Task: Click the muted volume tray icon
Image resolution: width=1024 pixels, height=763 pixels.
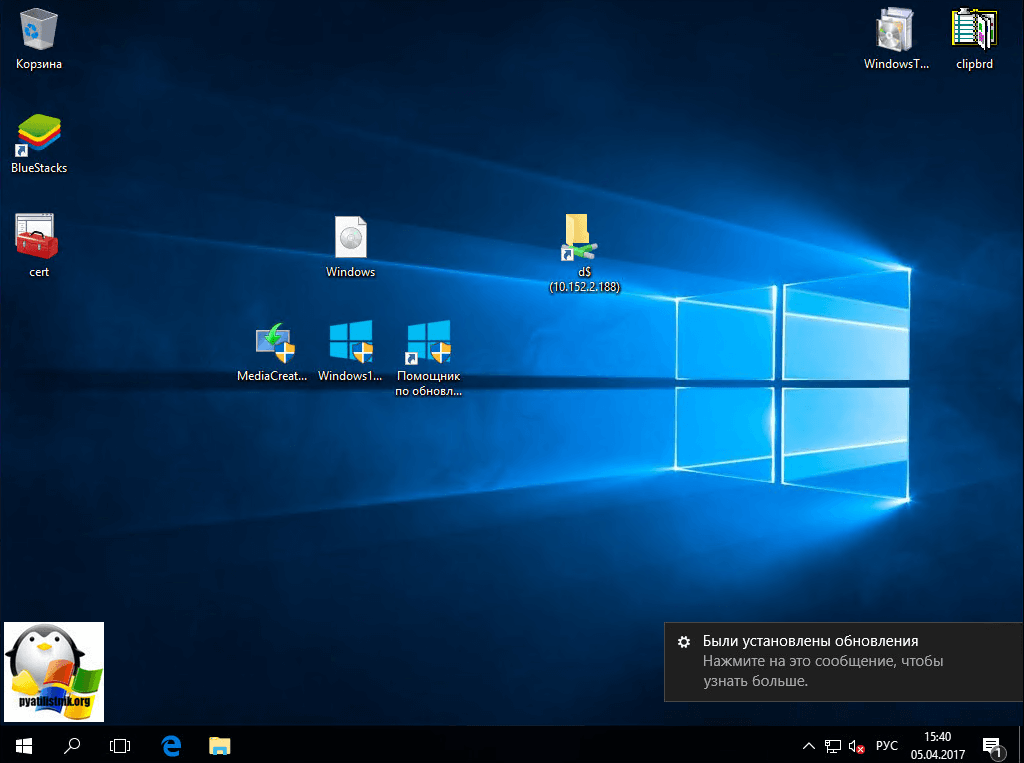Action: pyautogui.click(x=856, y=746)
